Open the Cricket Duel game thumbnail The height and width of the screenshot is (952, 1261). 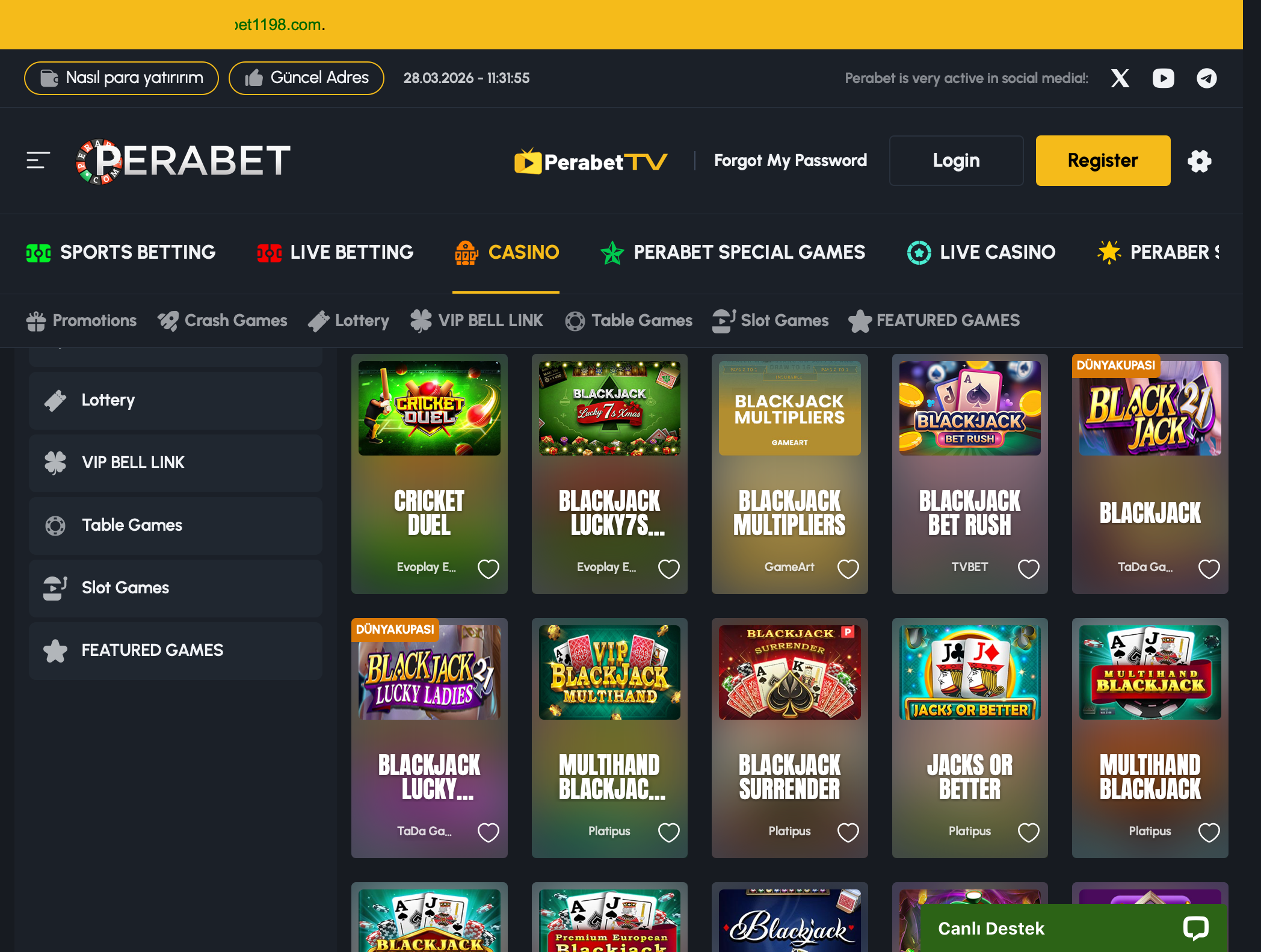pyautogui.click(x=430, y=408)
